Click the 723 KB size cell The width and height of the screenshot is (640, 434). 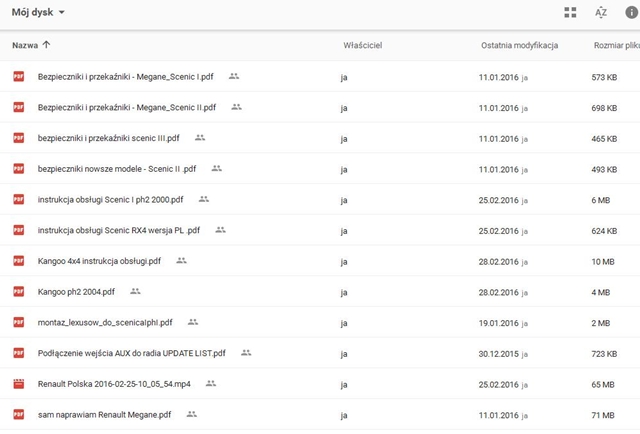coord(604,354)
